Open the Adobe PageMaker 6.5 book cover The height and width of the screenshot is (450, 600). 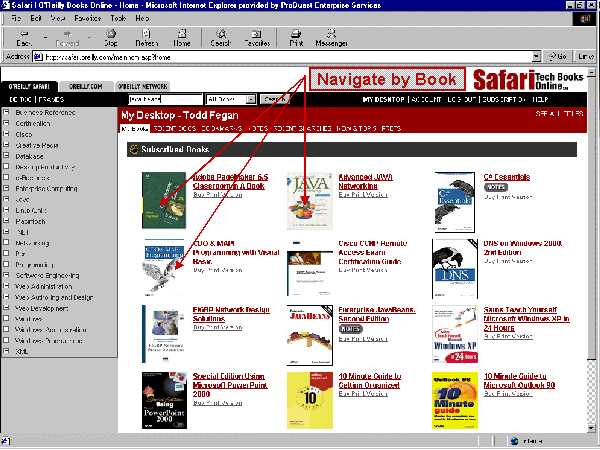pyautogui.click(x=164, y=200)
